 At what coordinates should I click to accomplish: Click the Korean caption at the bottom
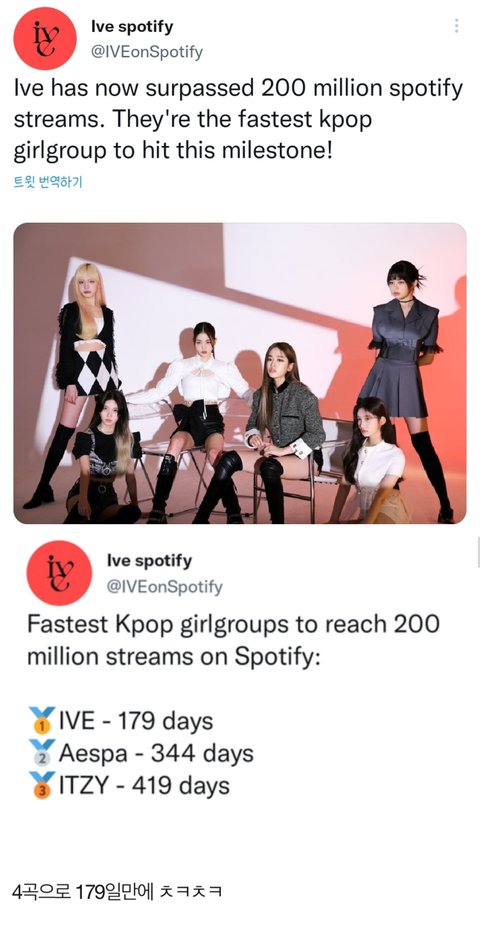[x=117, y=892]
